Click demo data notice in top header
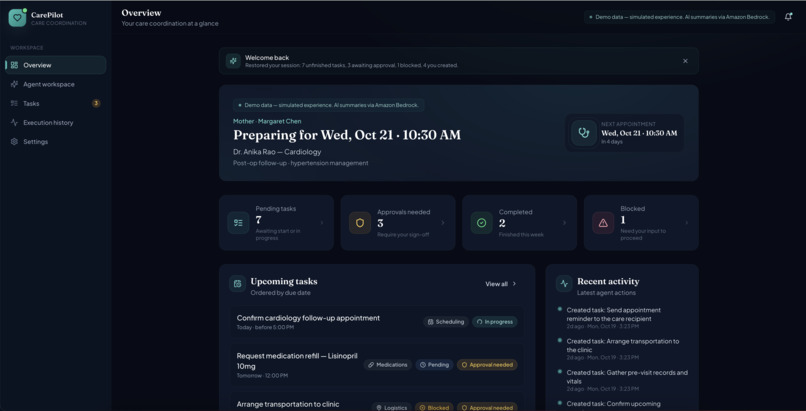The width and height of the screenshot is (806, 411). [680, 17]
